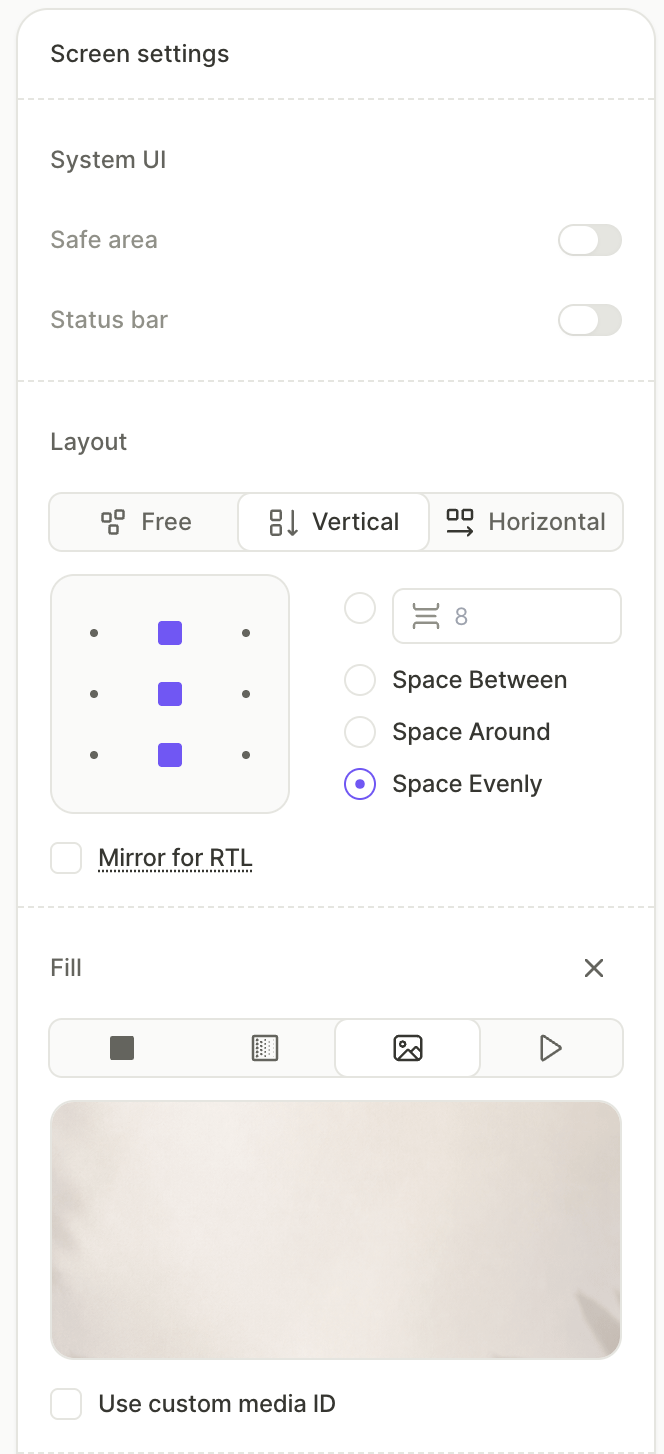Click the System UI section label
This screenshot has height=1454, width=664.
pos(108,160)
